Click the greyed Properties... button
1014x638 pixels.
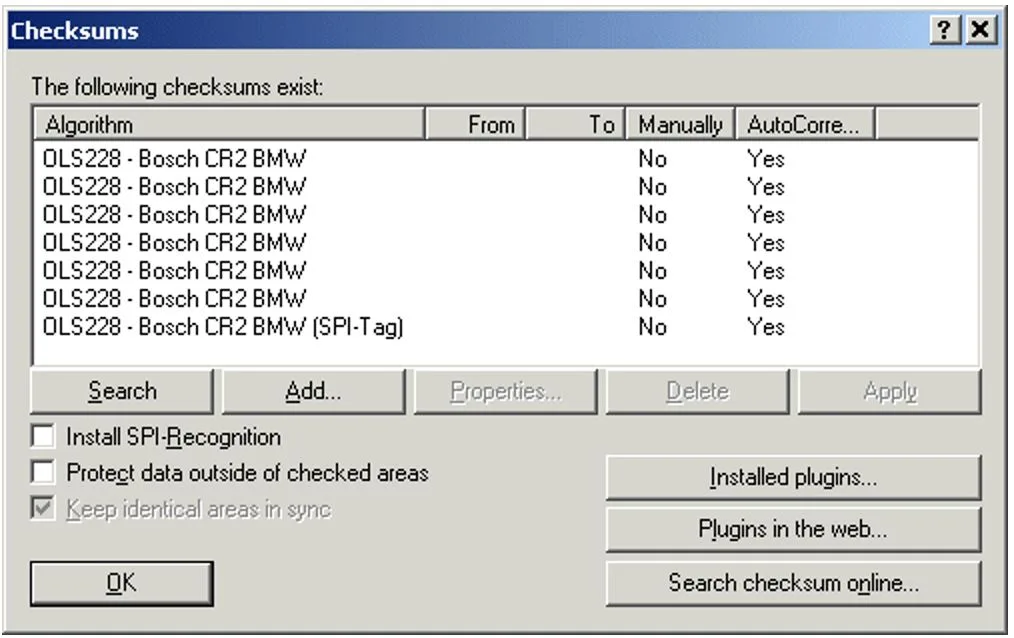coord(506,391)
